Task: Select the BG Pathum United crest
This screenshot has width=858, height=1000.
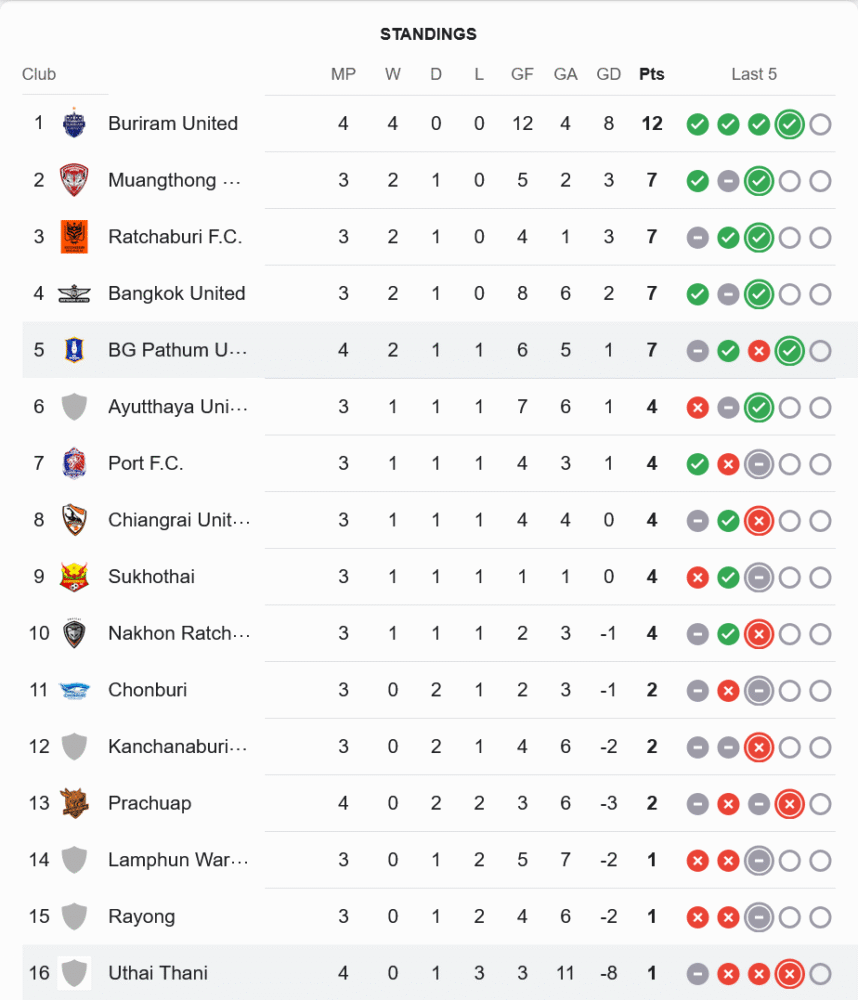Action: (x=74, y=350)
